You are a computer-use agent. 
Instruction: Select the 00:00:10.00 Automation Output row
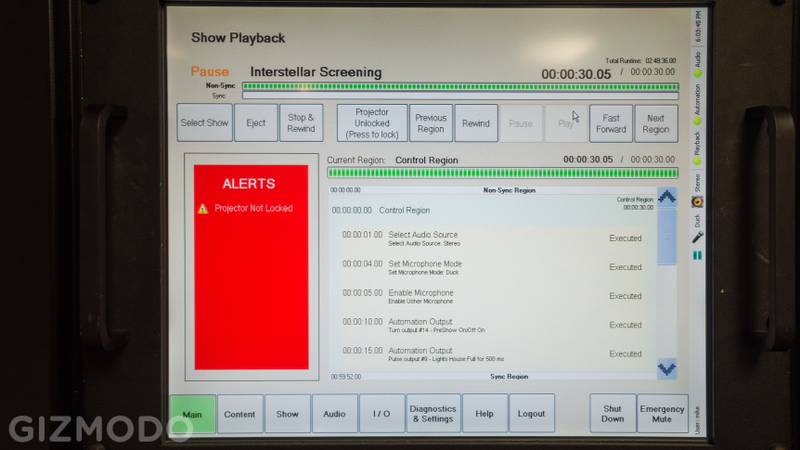[492, 326]
